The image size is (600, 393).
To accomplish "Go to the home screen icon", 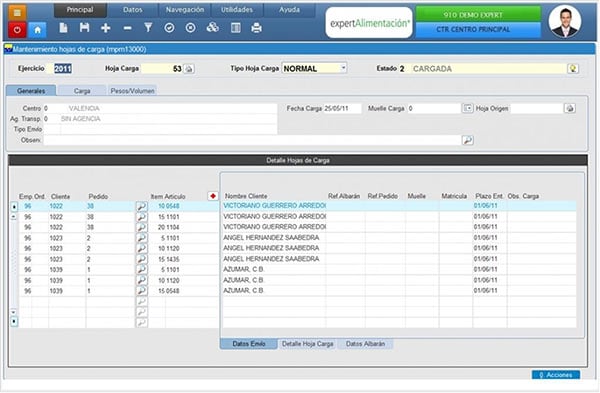I will [x=38, y=29].
